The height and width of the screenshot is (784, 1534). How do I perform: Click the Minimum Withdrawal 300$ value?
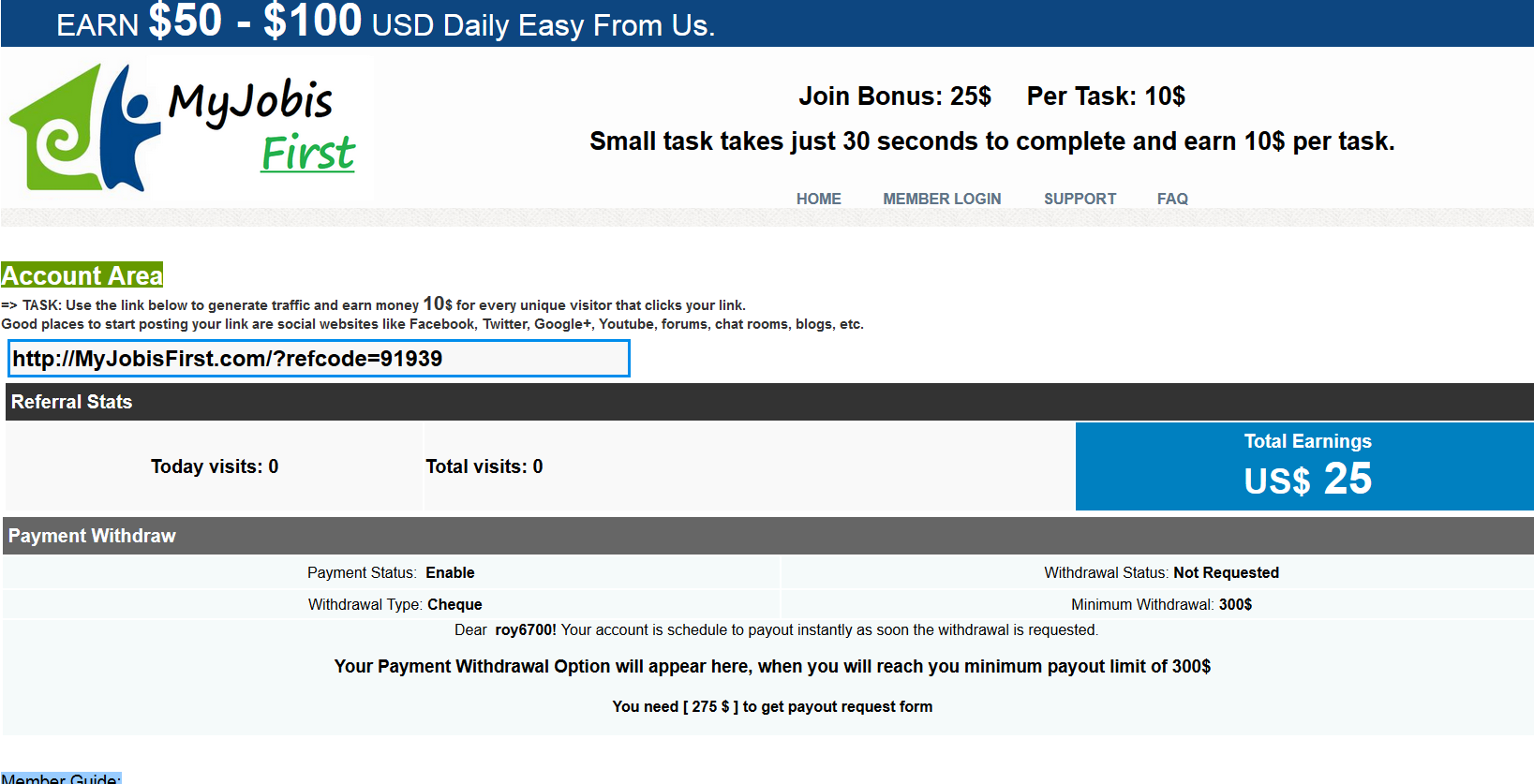[x=1235, y=604]
